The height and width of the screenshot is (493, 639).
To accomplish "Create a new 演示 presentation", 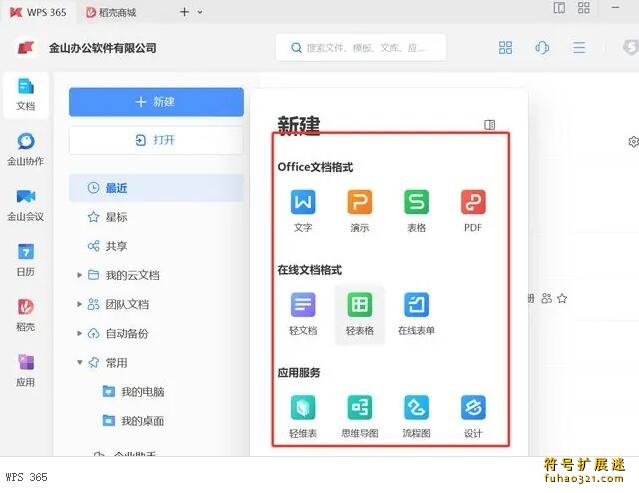I will (x=359, y=211).
